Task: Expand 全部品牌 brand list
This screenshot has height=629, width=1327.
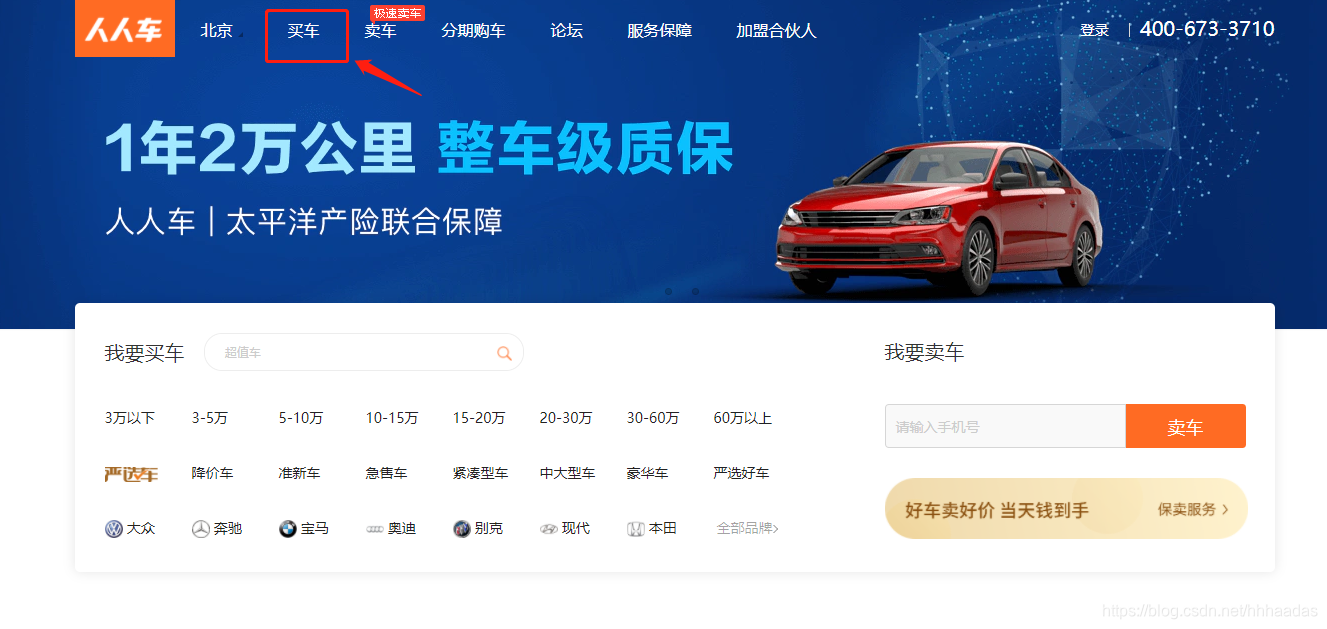Action: pos(748,528)
